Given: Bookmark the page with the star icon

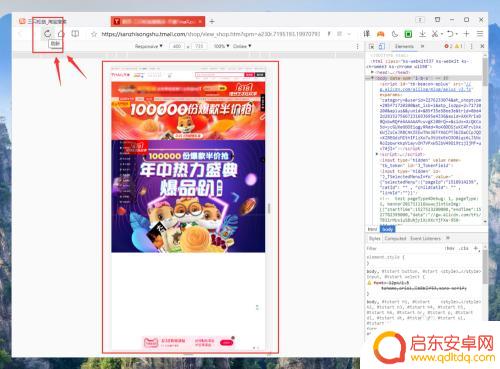Looking at the screenshot, I should [94, 34].
